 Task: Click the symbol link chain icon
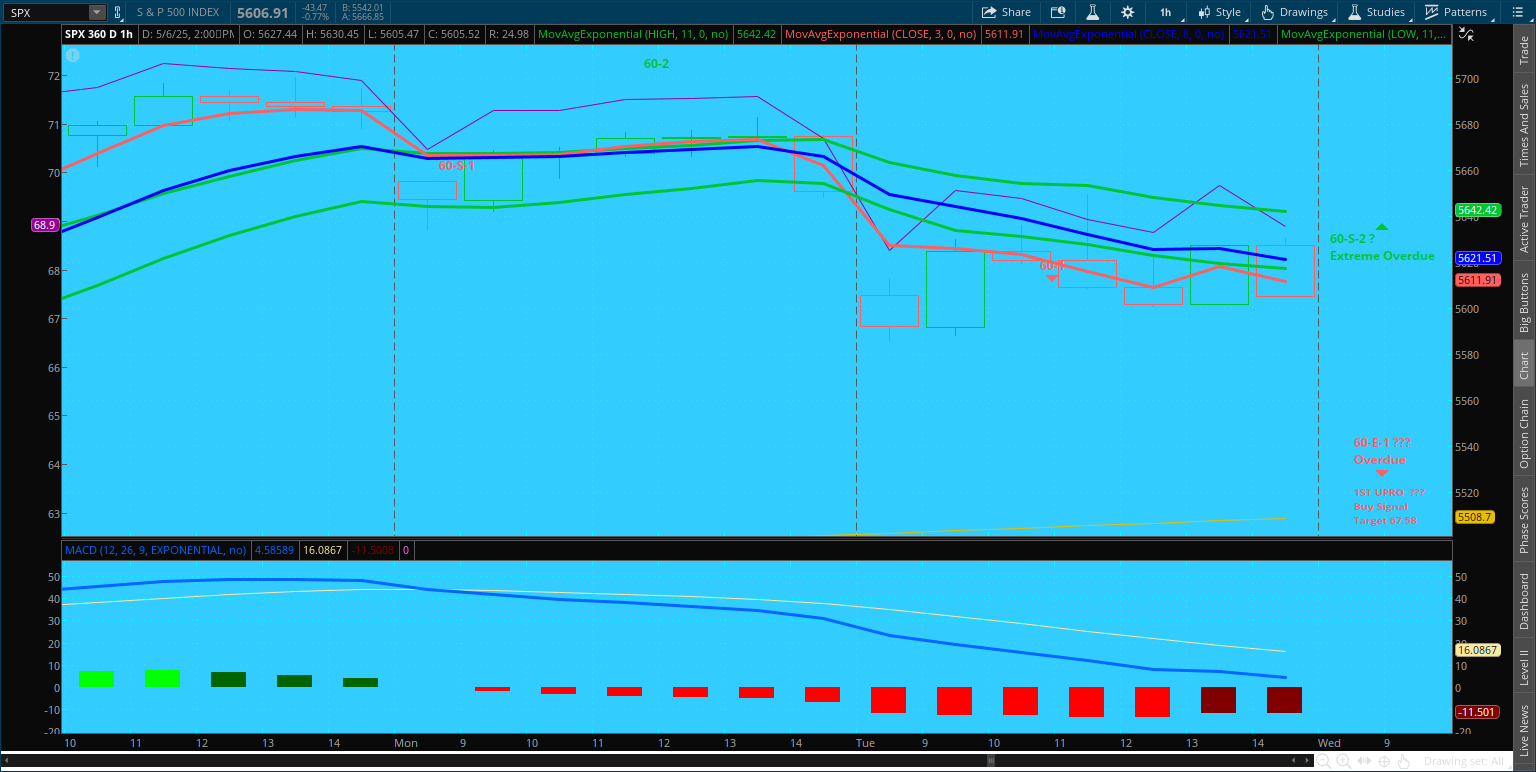[119, 12]
